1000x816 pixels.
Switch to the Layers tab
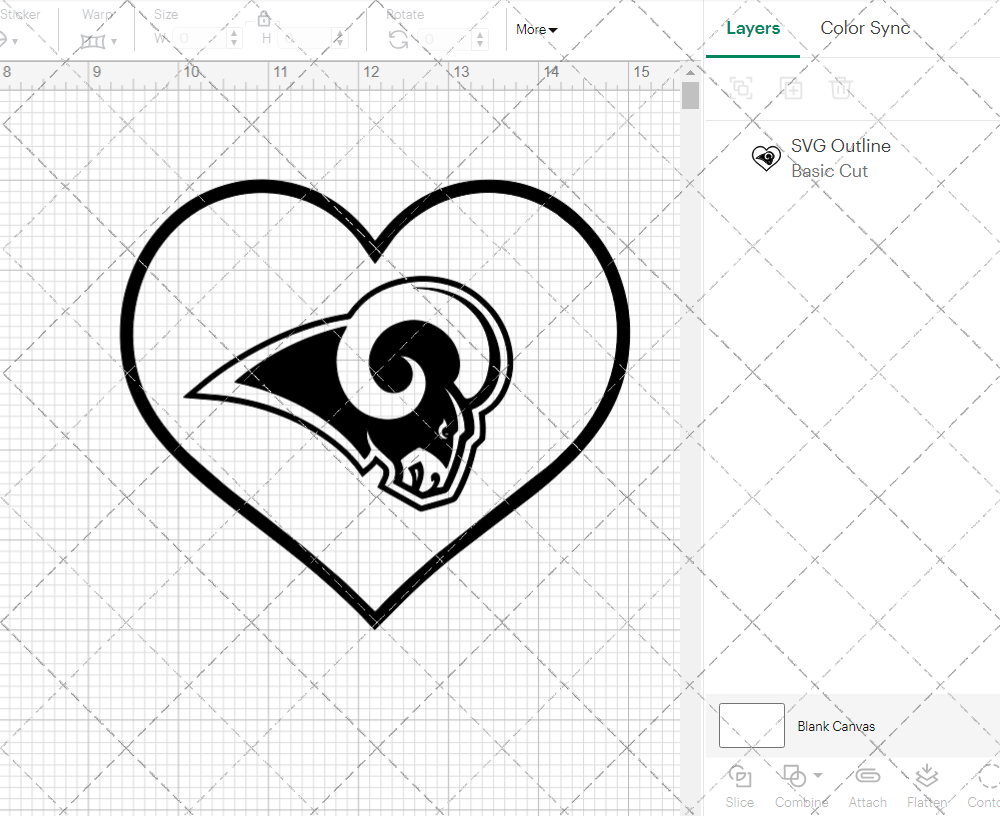753,29
